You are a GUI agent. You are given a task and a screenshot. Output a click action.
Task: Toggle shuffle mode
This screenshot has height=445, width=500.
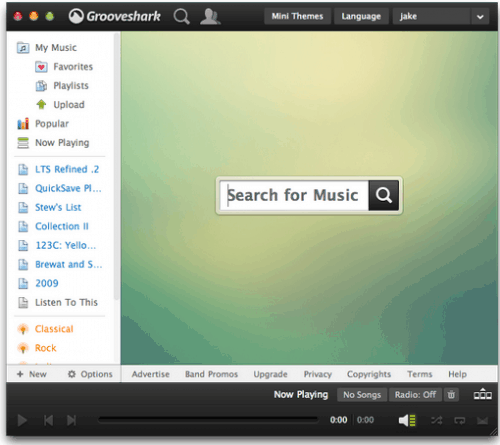[x=436, y=420]
